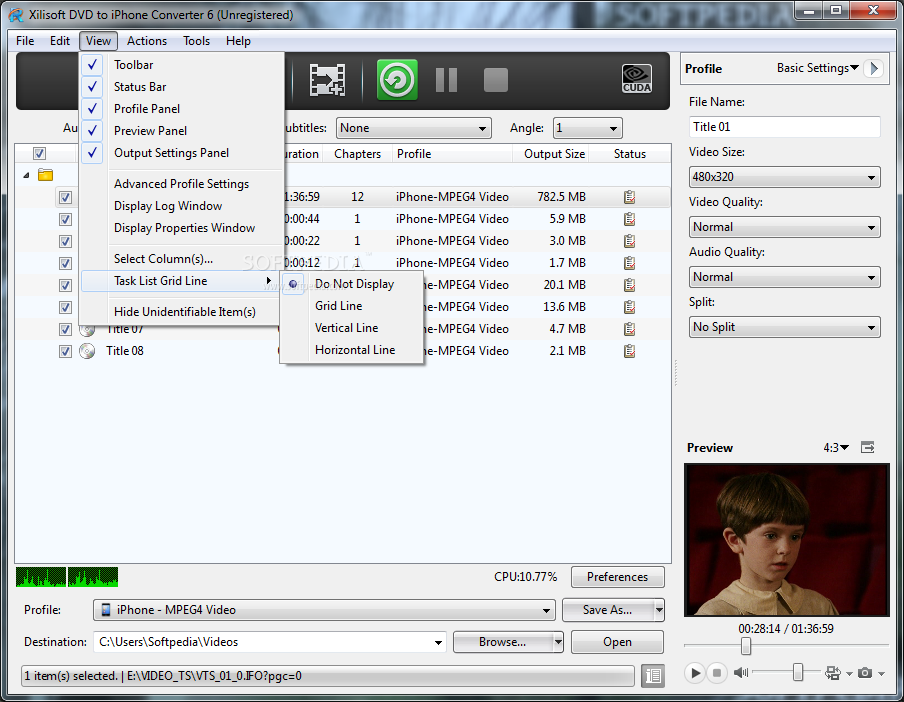Click the DVD folder icon in task list
The width and height of the screenshot is (904, 702).
tap(46, 175)
